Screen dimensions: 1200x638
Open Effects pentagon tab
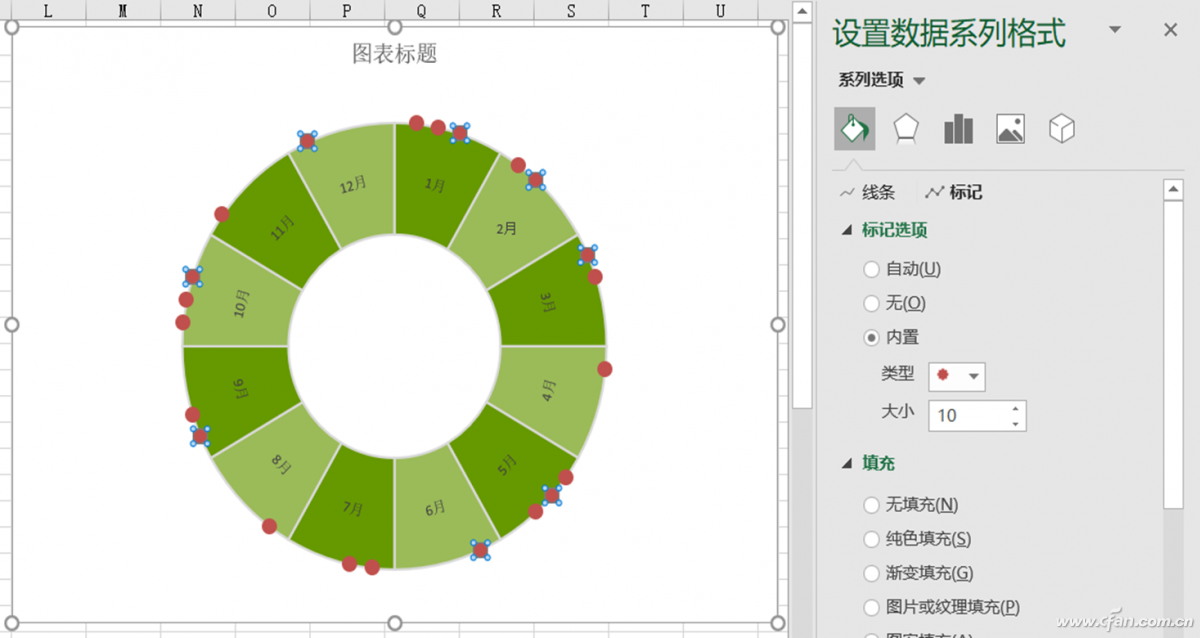pos(906,129)
